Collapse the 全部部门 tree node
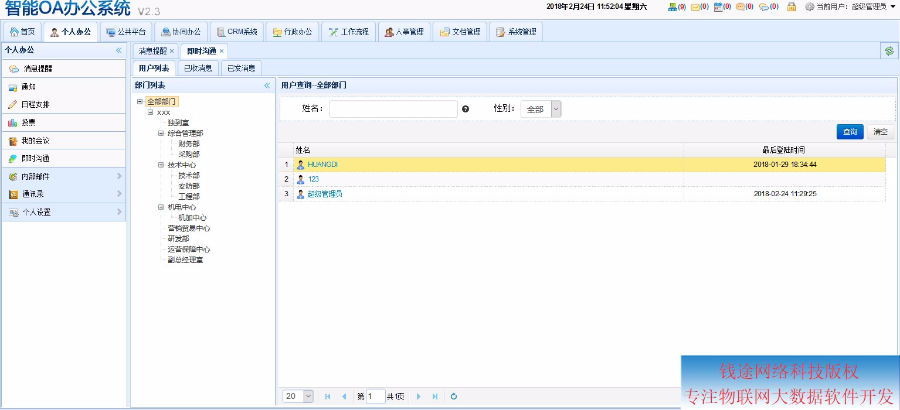Image resolution: width=900 pixels, height=410 pixels. click(x=140, y=102)
